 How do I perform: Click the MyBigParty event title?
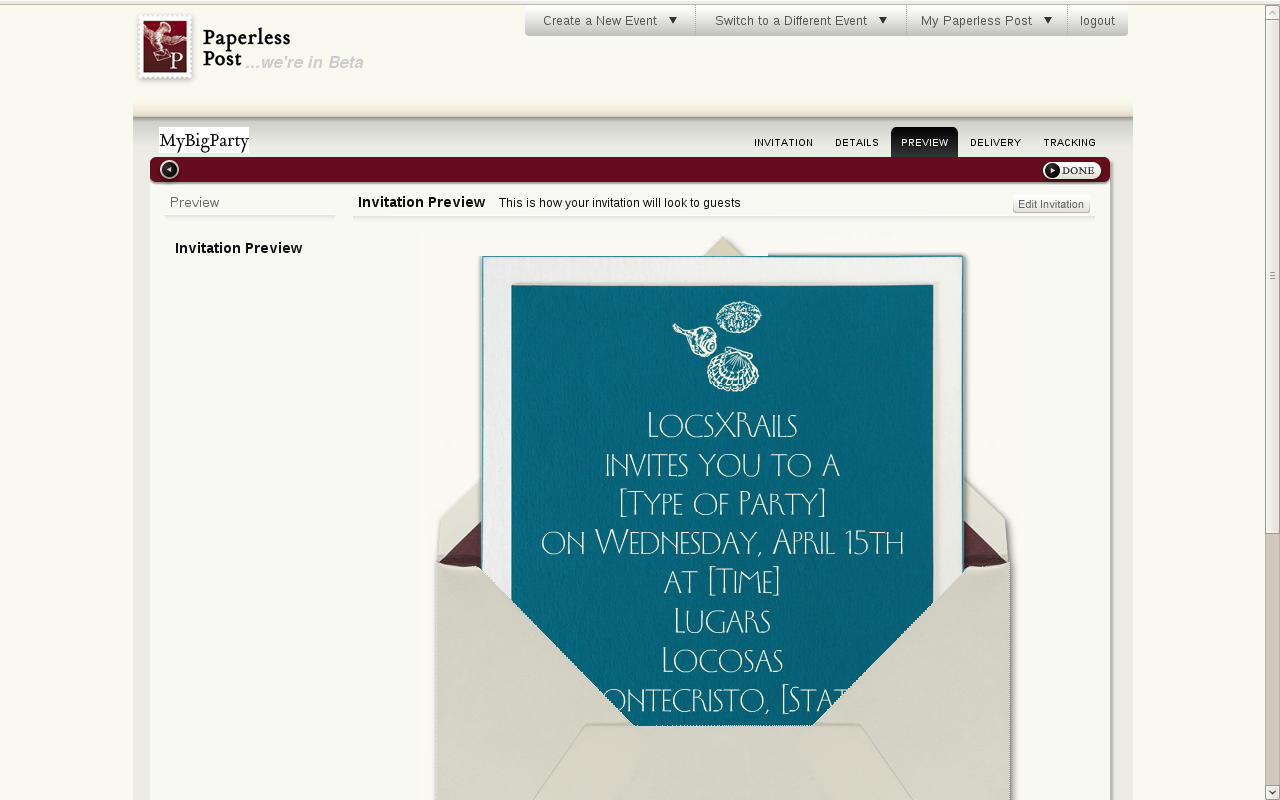pyautogui.click(x=204, y=141)
